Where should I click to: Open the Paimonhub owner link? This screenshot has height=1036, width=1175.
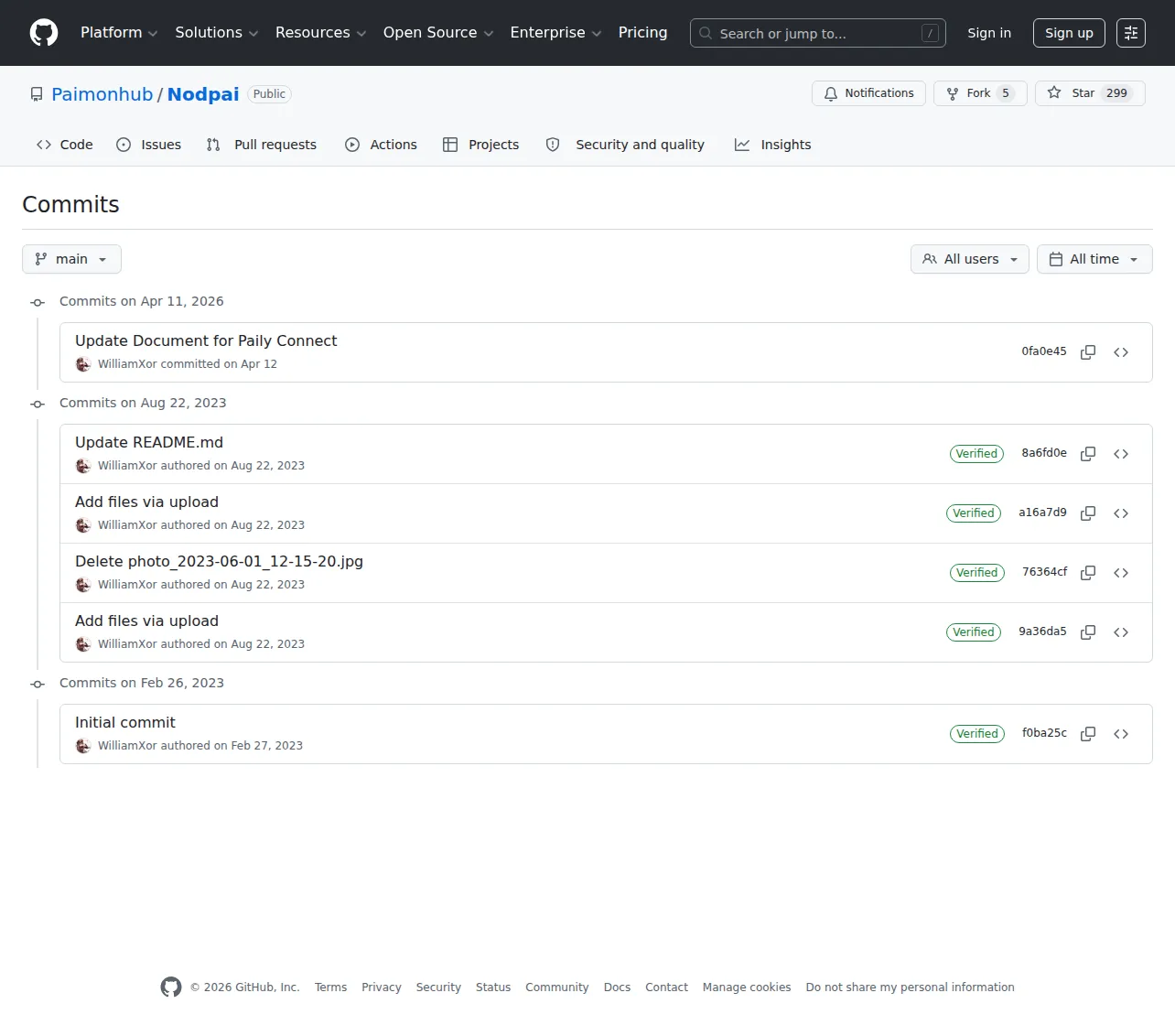coord(102,94)
